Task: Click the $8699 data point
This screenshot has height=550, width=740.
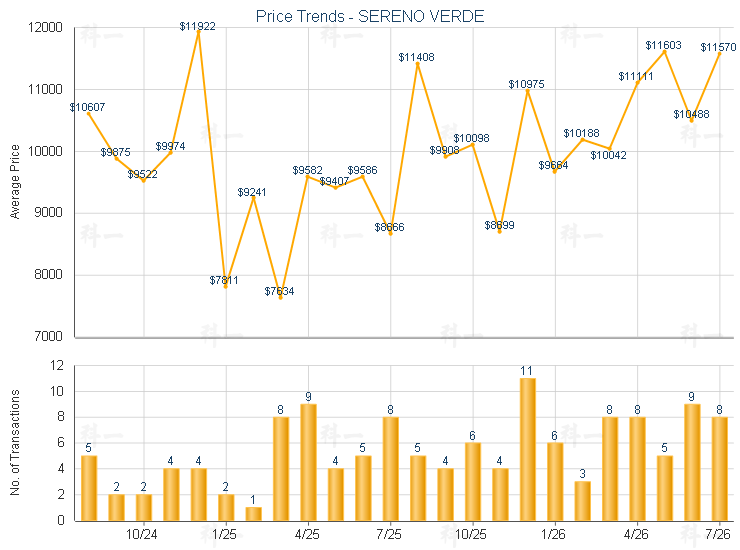Action: (x=500, y=231)
